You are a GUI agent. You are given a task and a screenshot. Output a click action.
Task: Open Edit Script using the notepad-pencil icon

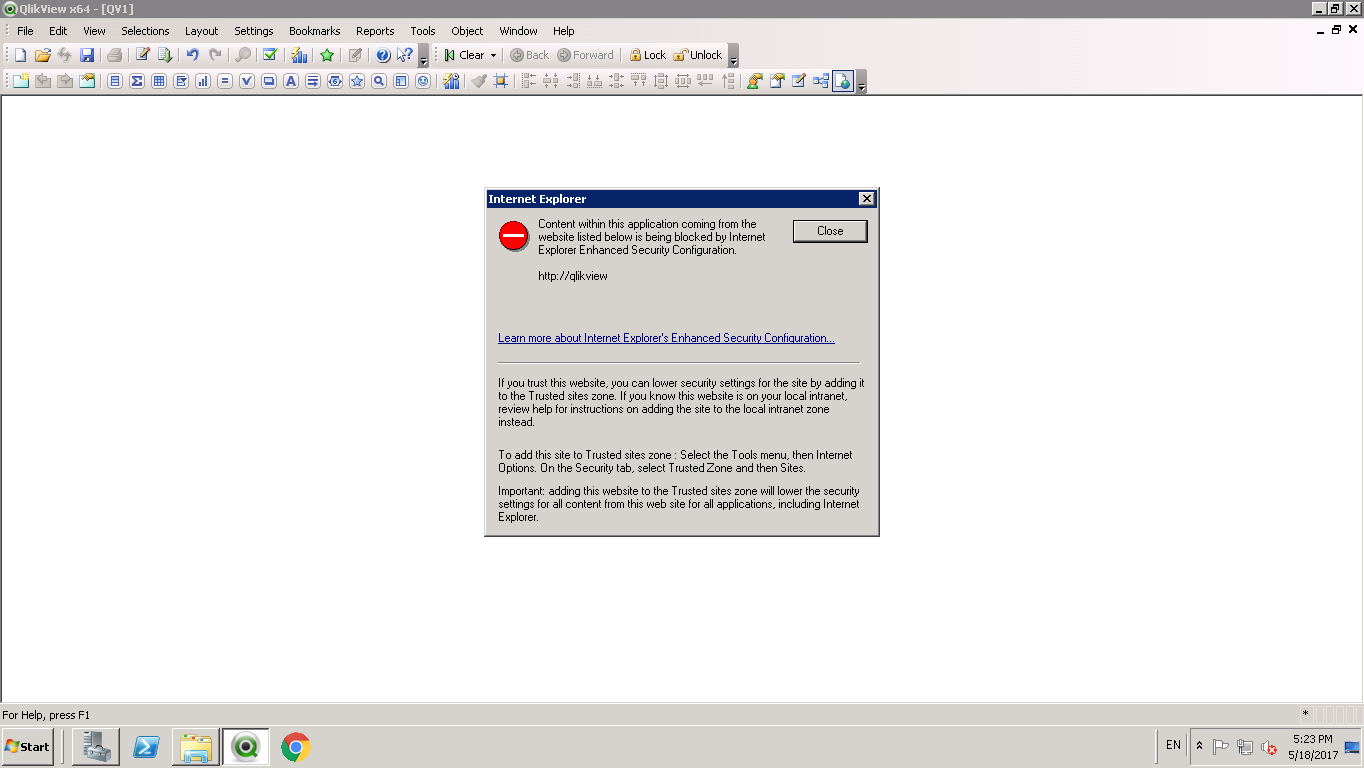pyautogui.click(x=142, y=55)
